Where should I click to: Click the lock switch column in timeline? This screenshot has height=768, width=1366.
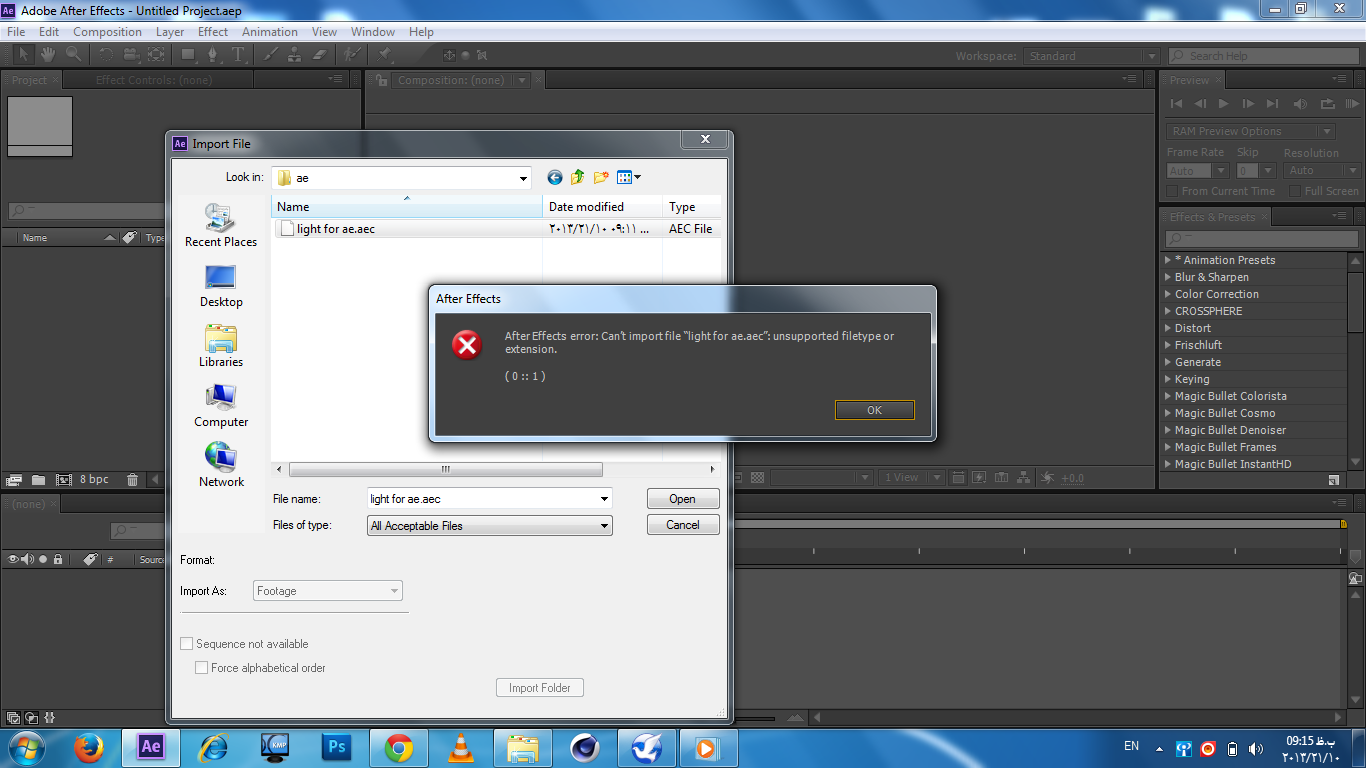pos(58,560)
